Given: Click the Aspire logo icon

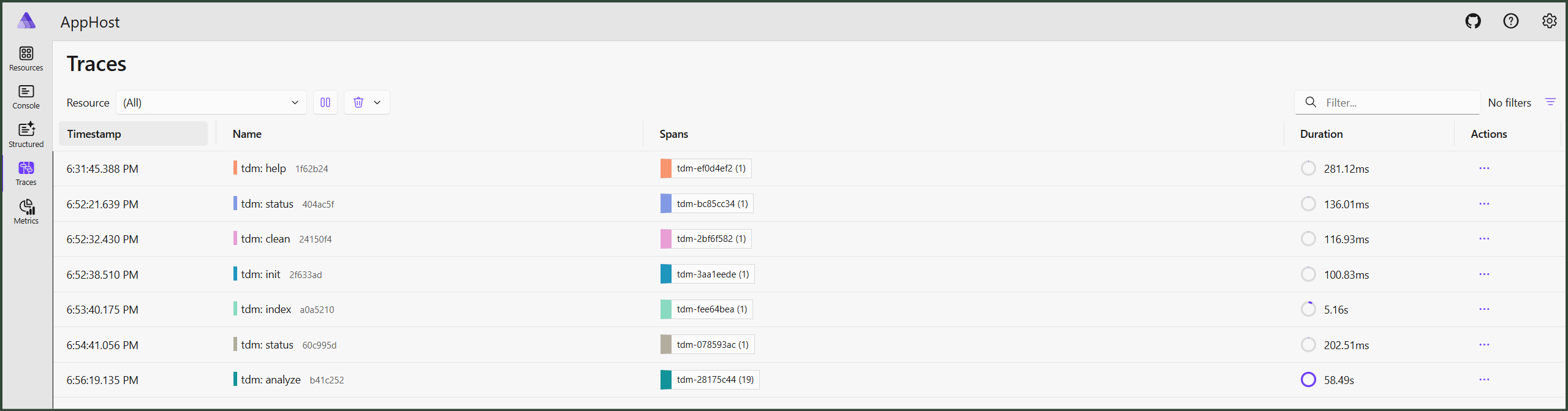Looking at the screenshot, I should (x=26, y=21).
